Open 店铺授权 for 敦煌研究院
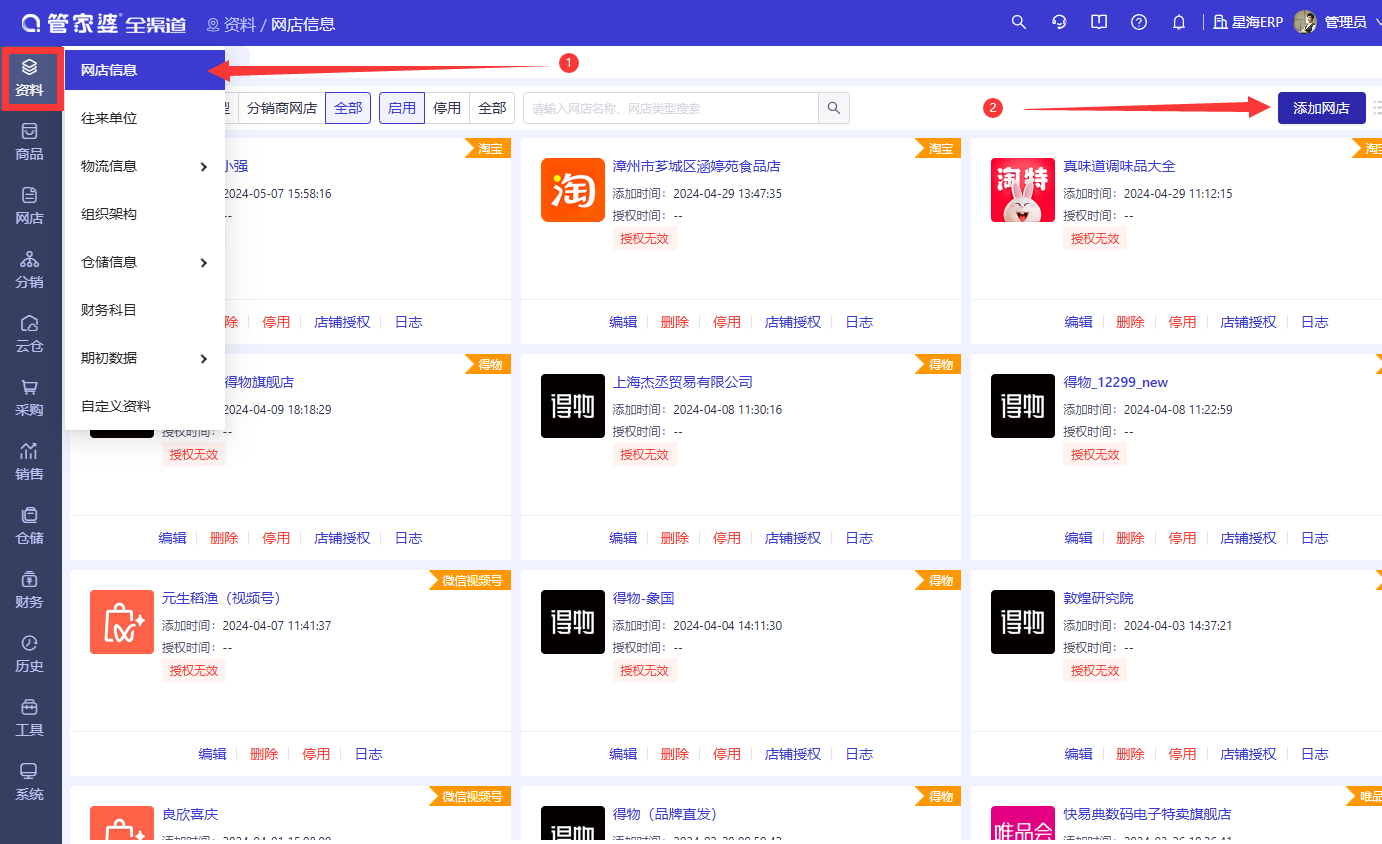 coord(1248,754)
